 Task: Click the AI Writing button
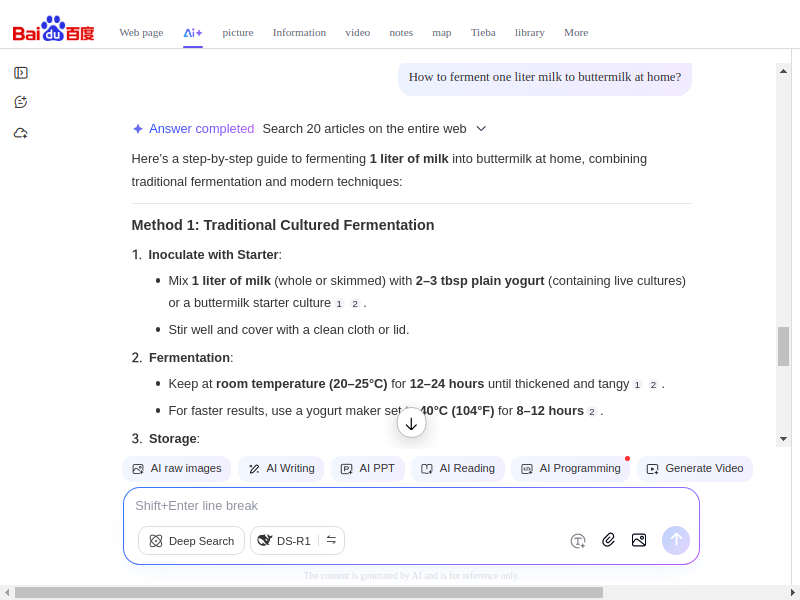coord(281,468)
